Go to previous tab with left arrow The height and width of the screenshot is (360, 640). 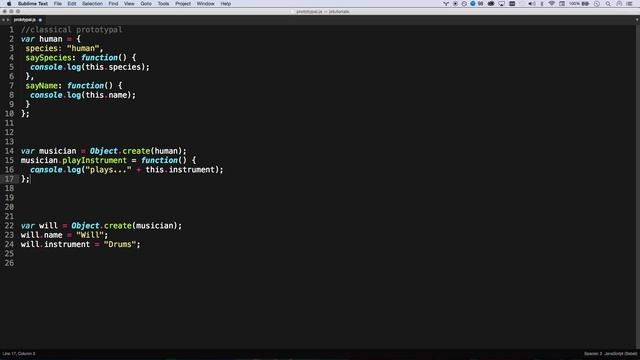[3, 20]
